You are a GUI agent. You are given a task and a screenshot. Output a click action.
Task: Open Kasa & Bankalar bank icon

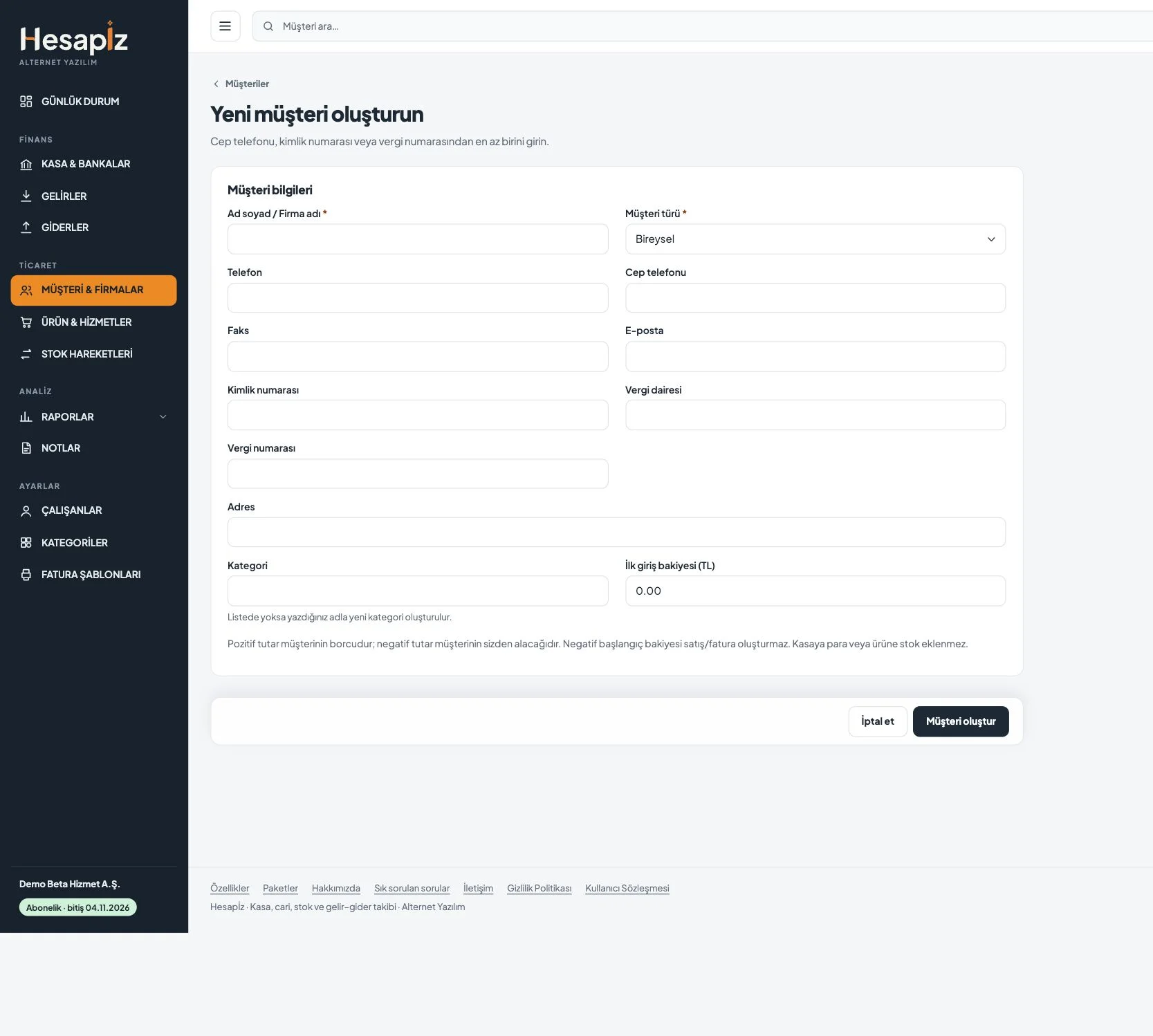[26, 165]
